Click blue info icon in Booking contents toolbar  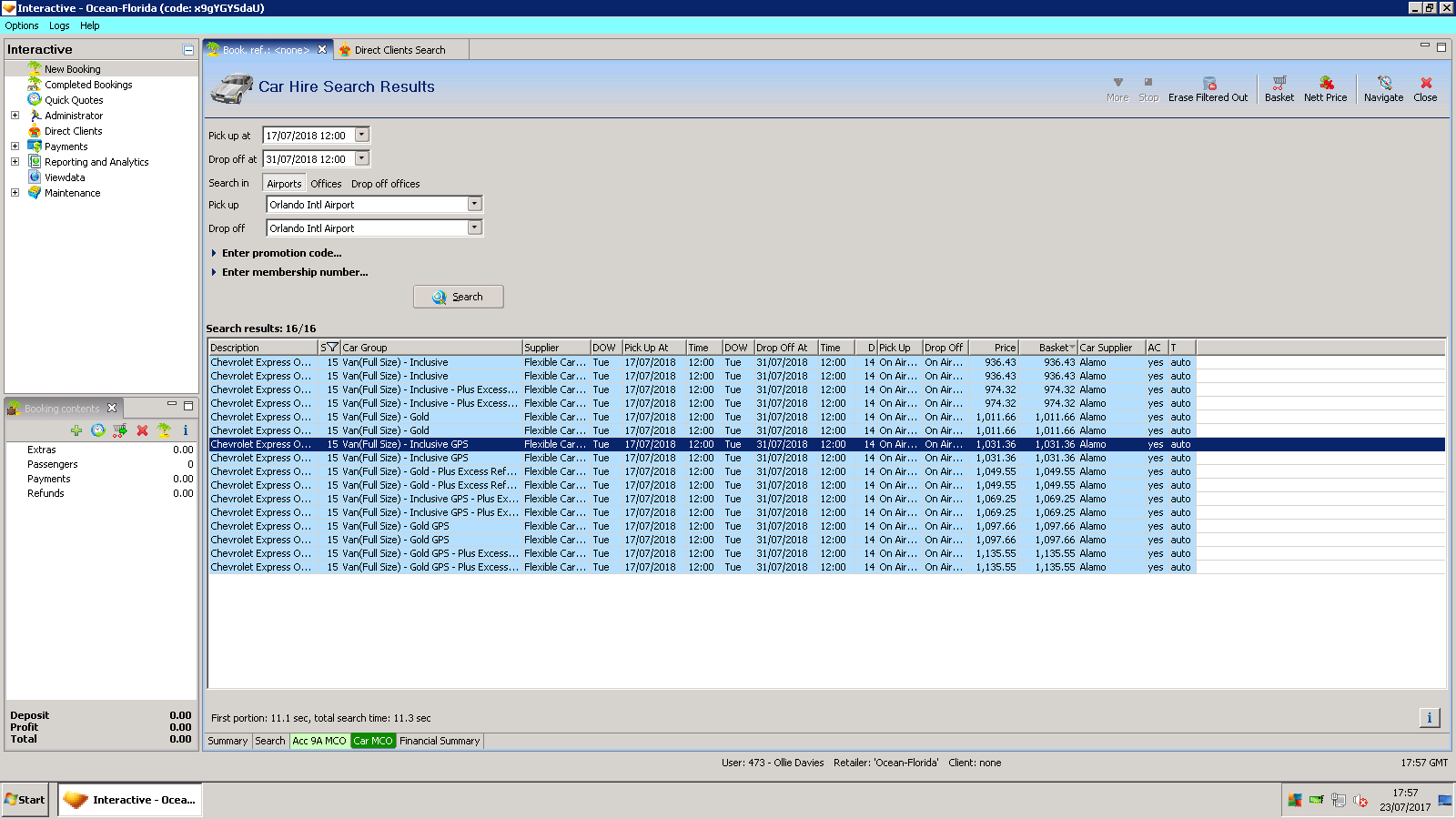(x=186, y=430)
